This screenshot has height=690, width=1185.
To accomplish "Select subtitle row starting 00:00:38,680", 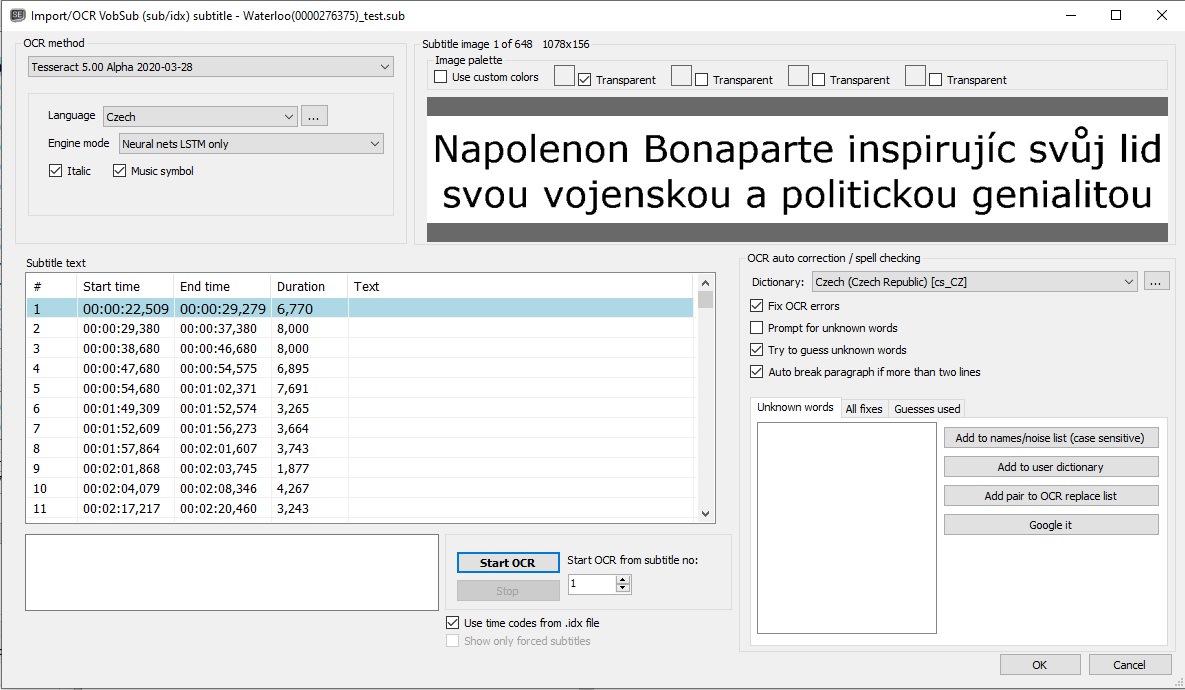I will (360, 348).
